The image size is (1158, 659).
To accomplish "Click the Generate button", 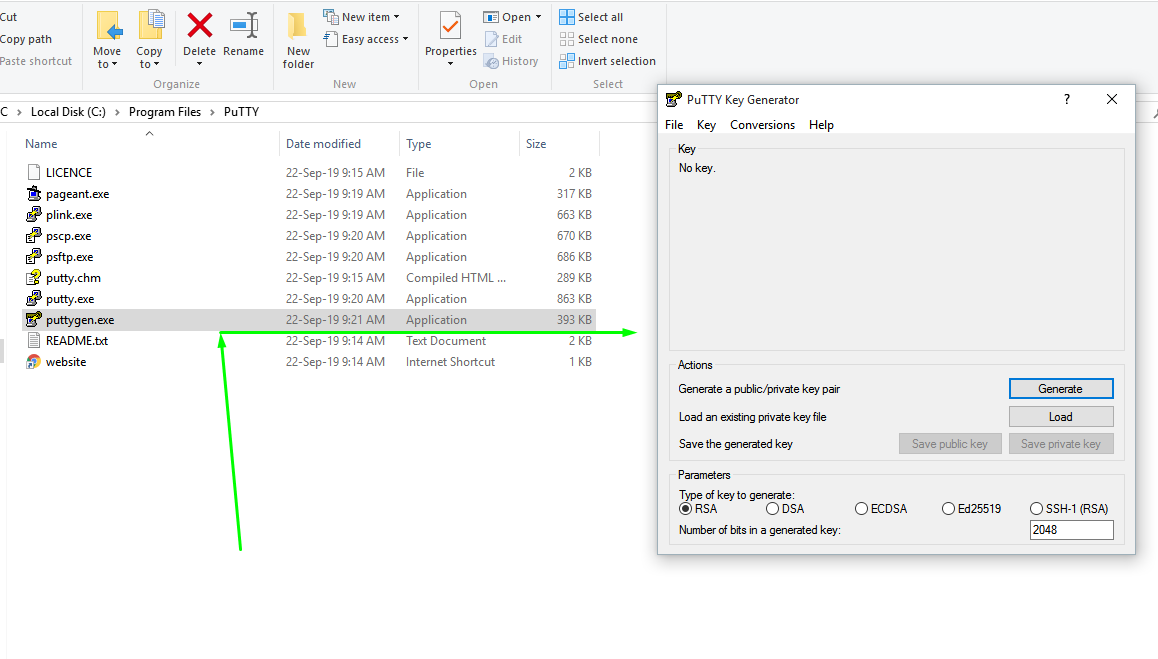I will (x=1061, y=389).
